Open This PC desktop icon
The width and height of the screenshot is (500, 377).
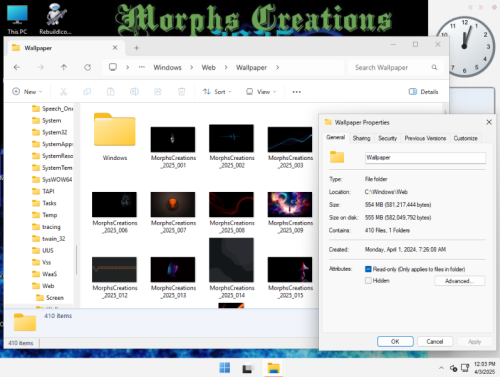coord(17,19)
